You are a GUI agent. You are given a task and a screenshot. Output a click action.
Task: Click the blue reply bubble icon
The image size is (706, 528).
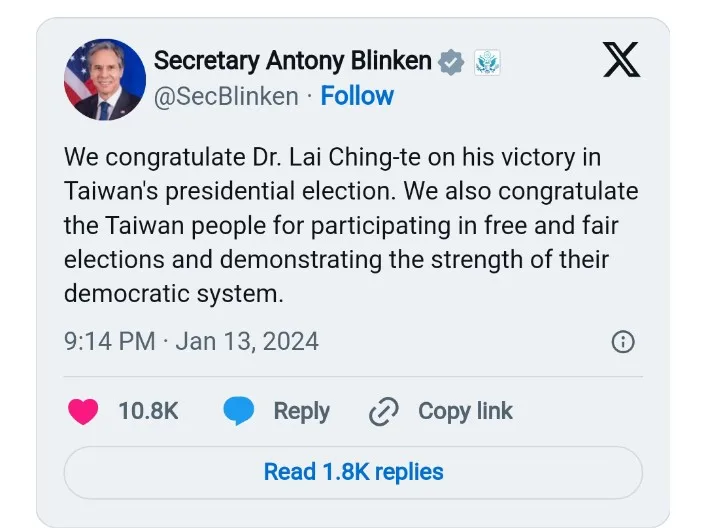coord(239,411)
